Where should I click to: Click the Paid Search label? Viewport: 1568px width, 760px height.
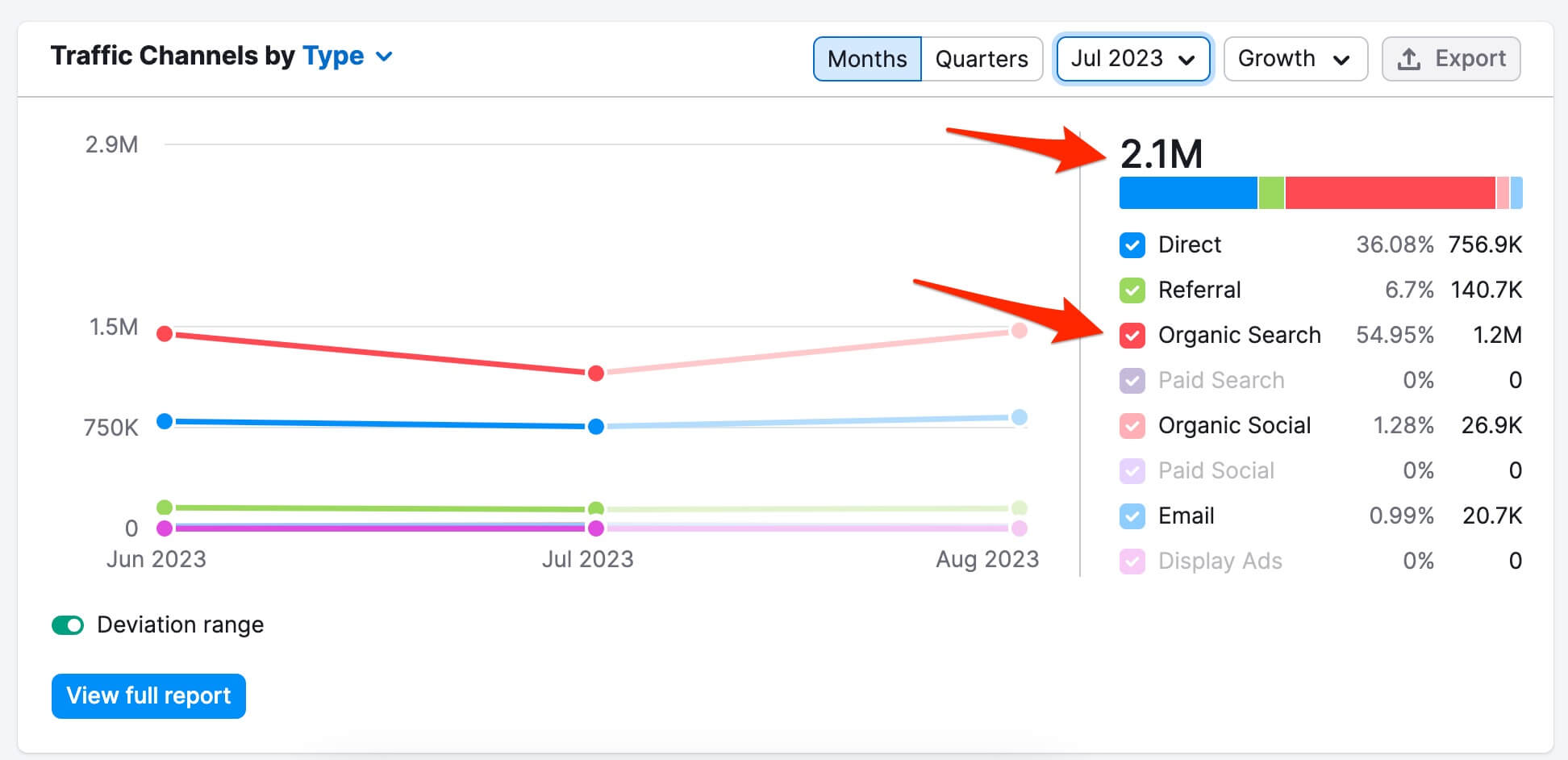click(1221, 381)
